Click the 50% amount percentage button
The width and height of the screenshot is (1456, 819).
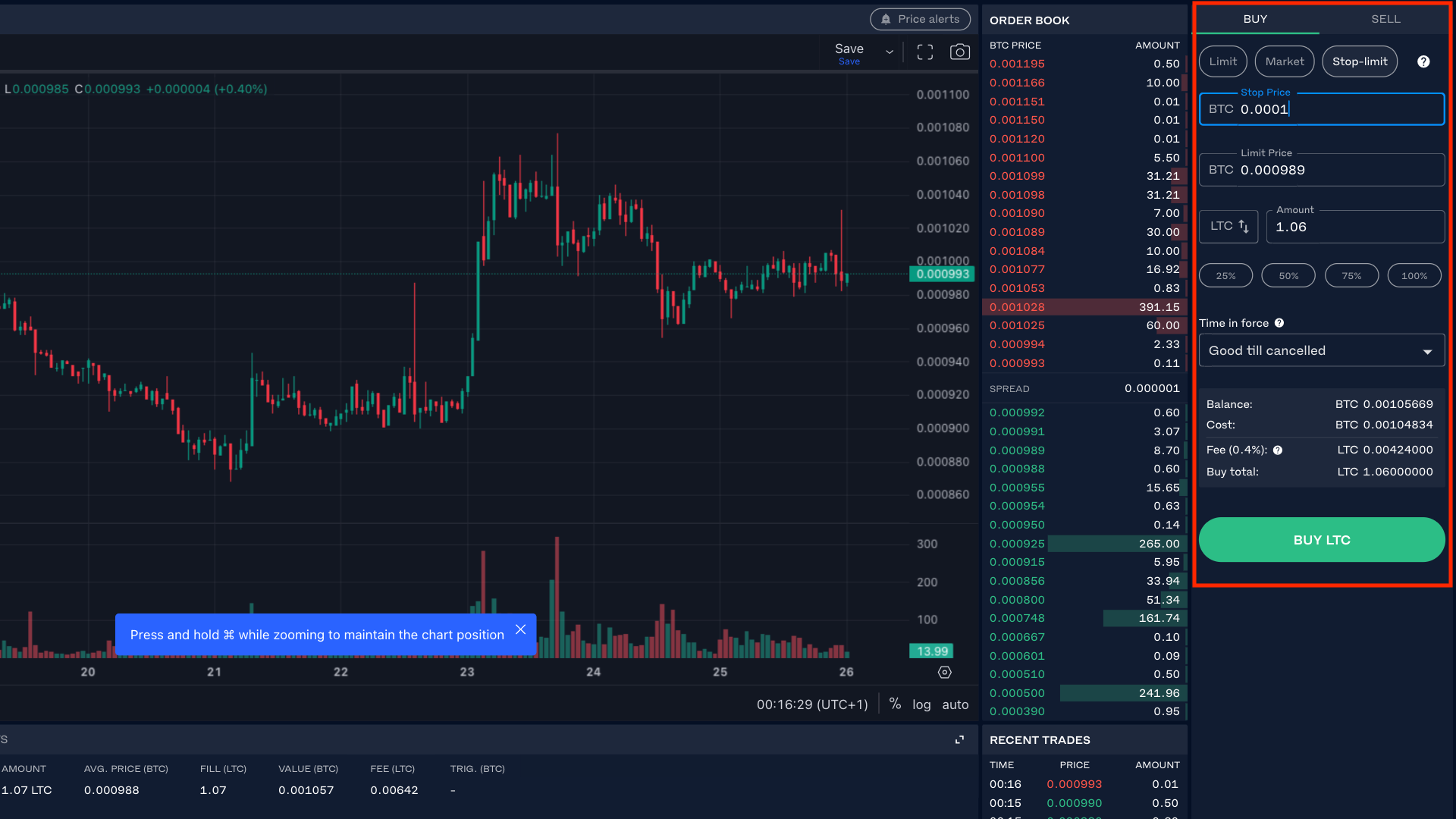pyautogui.click(x=1288, y=276)
